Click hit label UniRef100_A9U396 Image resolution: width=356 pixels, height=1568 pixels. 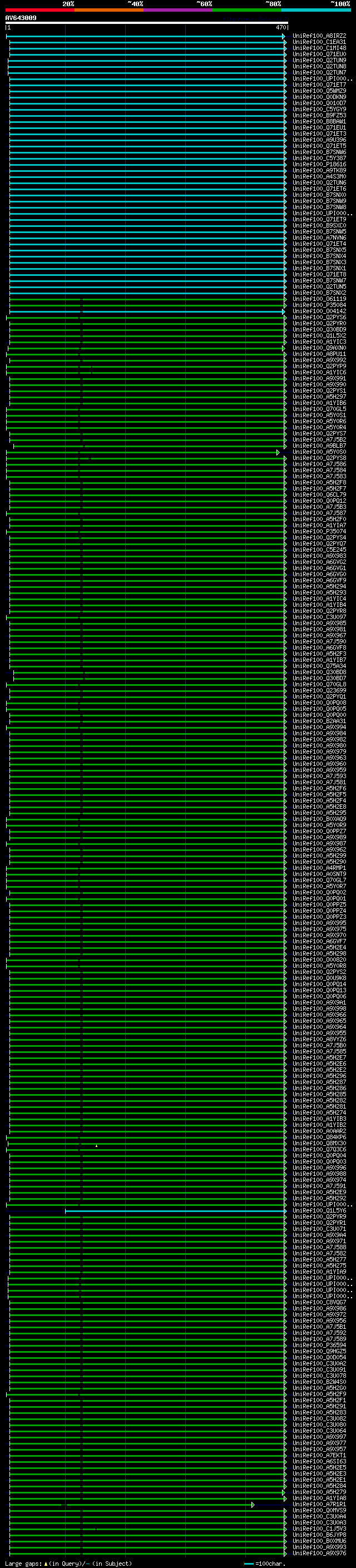pos(319,140)
